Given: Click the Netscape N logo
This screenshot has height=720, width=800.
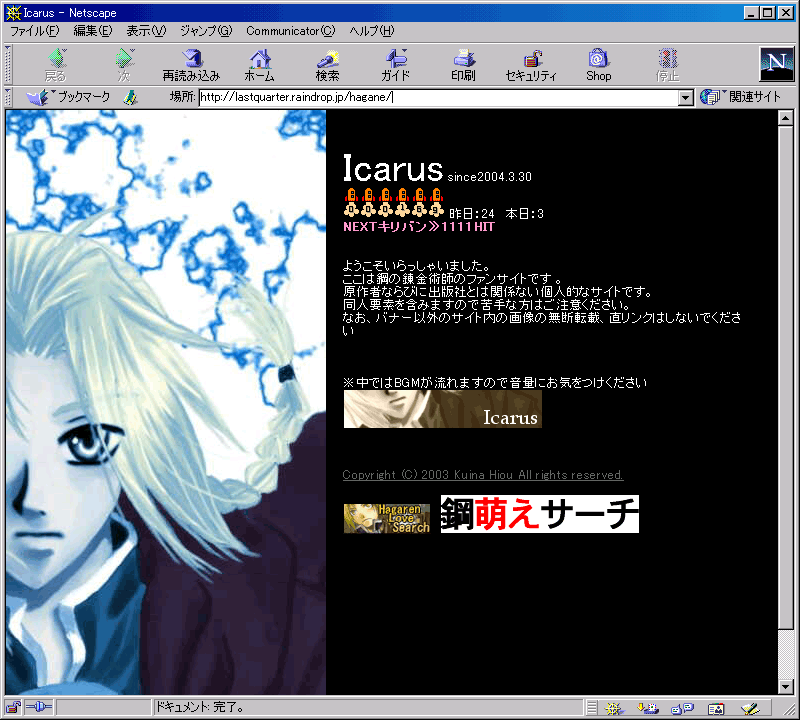Looking at the screenshot, I should coord(777,64).
